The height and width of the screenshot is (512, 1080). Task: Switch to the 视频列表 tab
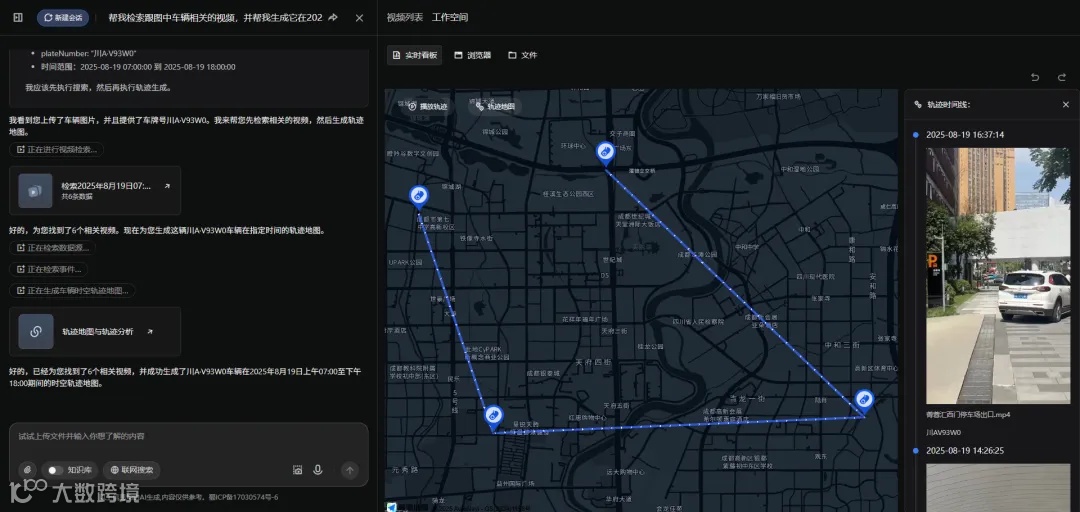[405, 17]
